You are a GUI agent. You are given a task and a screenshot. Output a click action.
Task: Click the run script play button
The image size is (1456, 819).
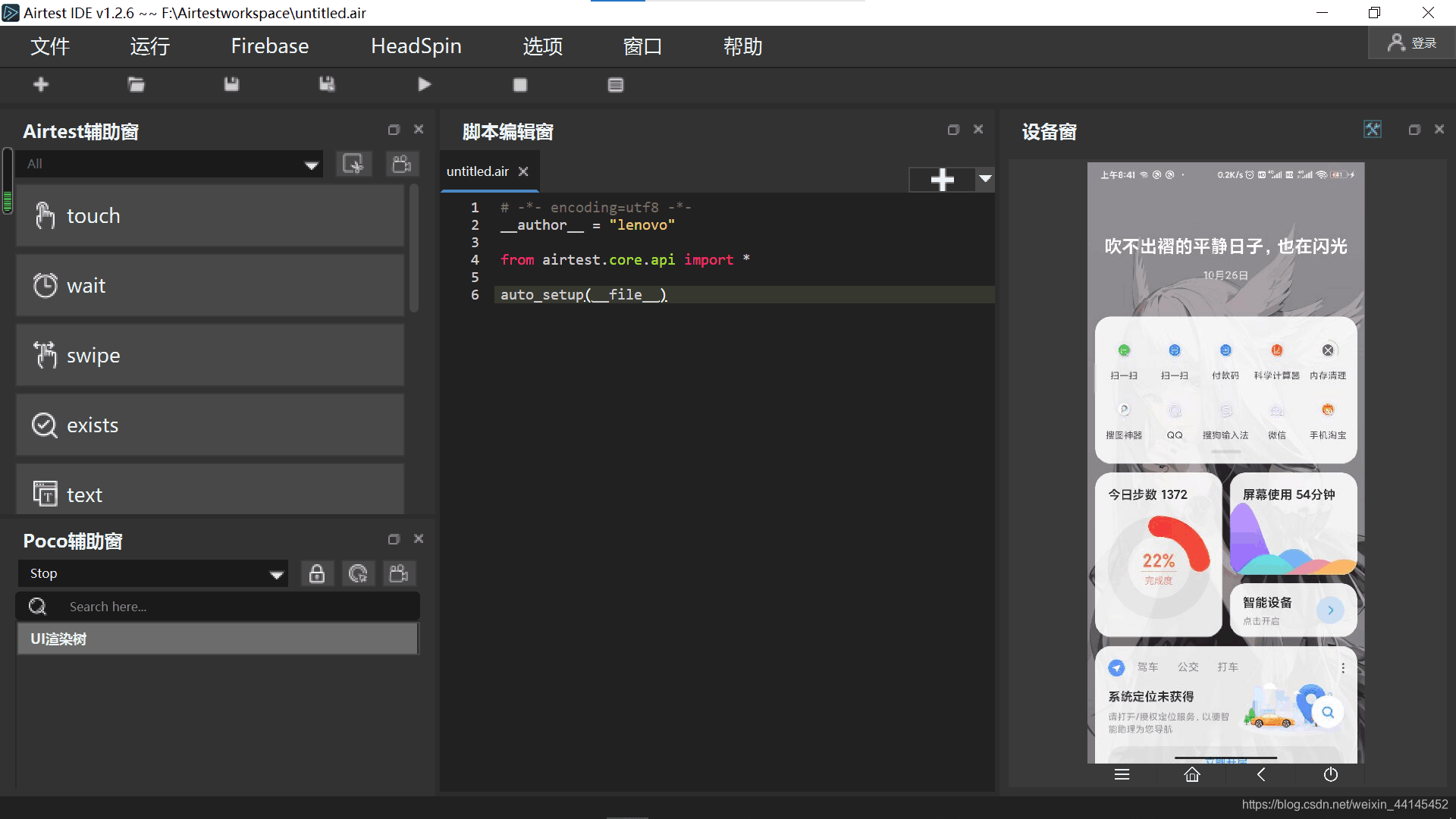[x=425, y=85]
